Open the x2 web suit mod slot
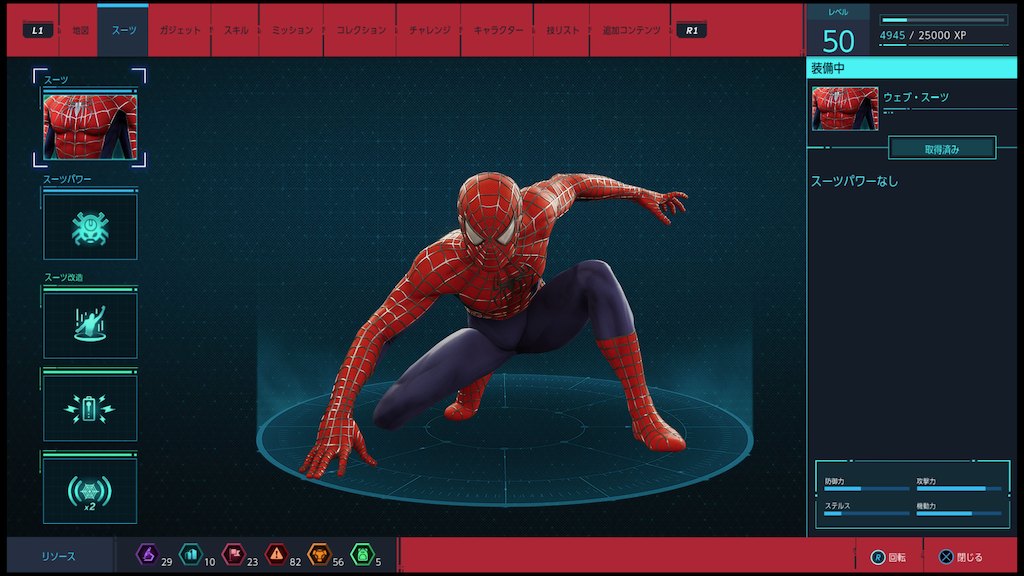The height and width of the screenshot is (576, 1024). coord(90,491)
